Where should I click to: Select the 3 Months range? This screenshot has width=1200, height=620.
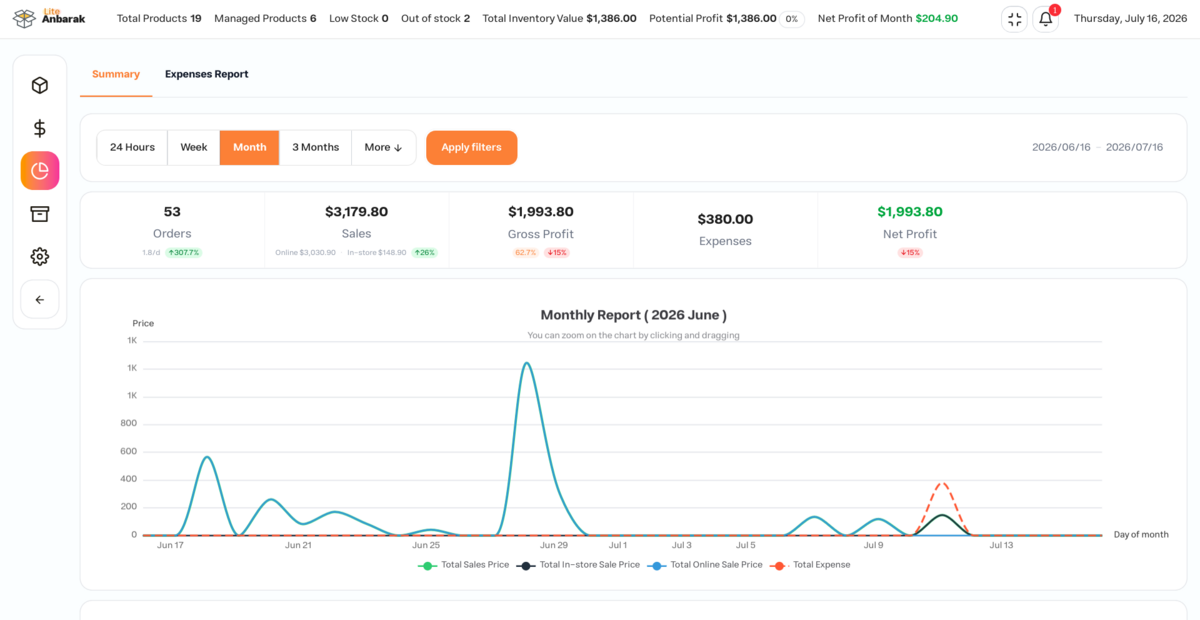pos(315,147)
